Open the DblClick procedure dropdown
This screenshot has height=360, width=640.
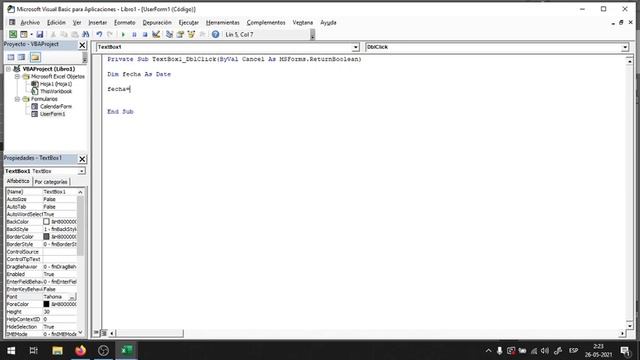pyautogui.click(x=625, y=47)
